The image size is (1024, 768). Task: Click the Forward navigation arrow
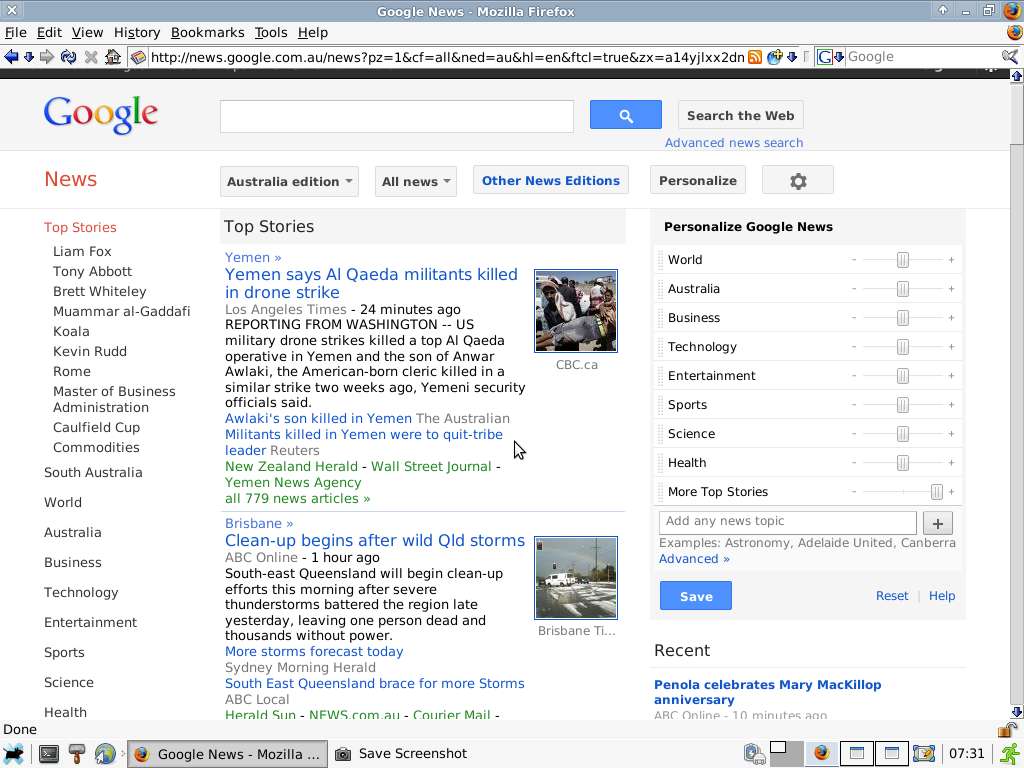pyautogui.click(x=46, y=57)
